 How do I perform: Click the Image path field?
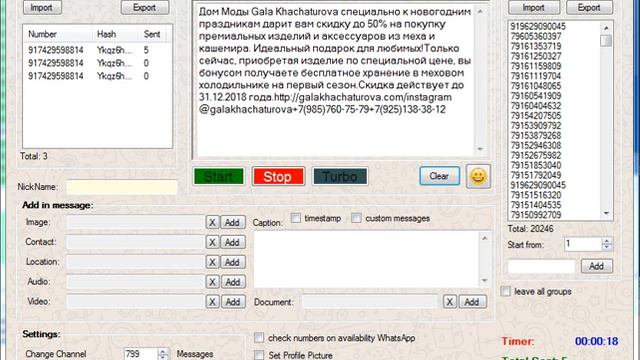135,222
